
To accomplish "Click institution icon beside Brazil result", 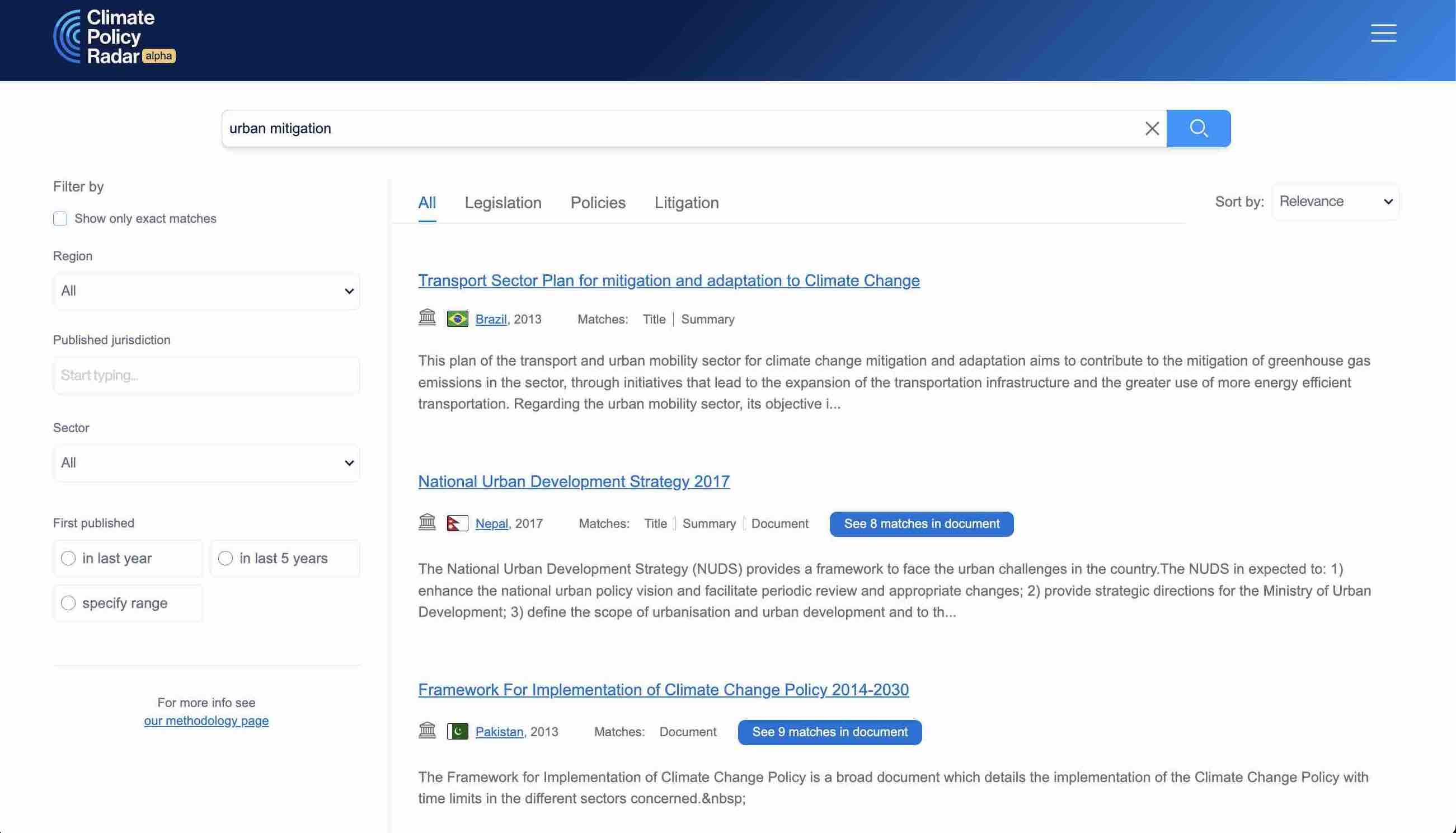I will (x=426, y=317).
